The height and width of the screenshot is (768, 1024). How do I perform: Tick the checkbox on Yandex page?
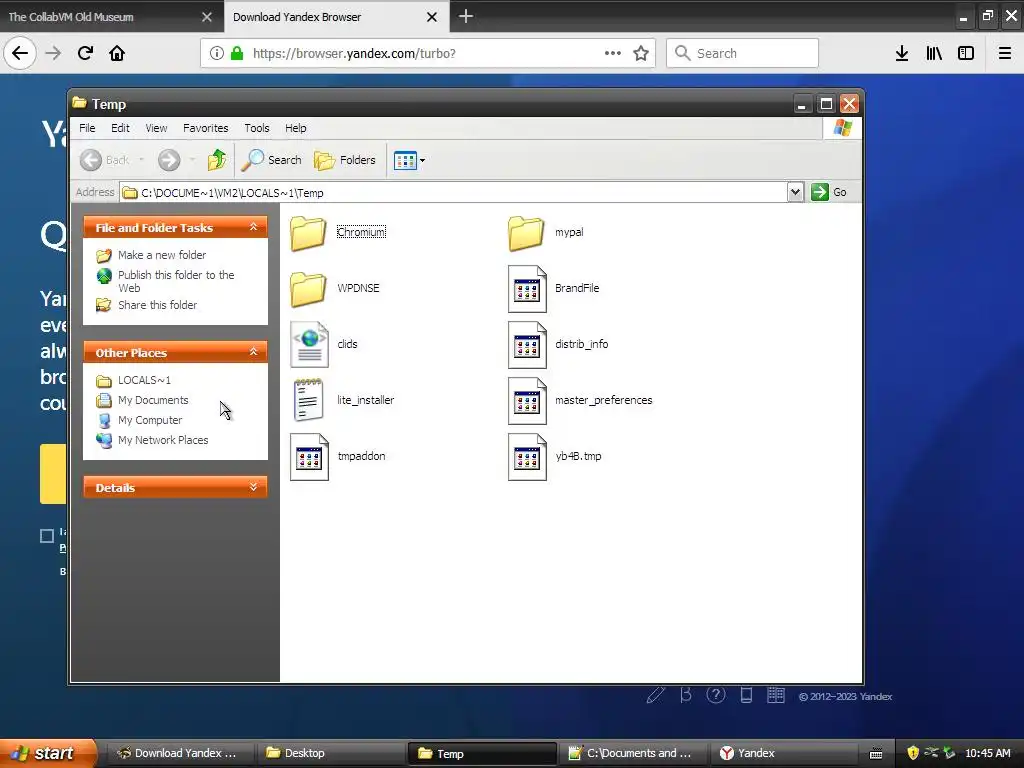click(x=47, y=536)
